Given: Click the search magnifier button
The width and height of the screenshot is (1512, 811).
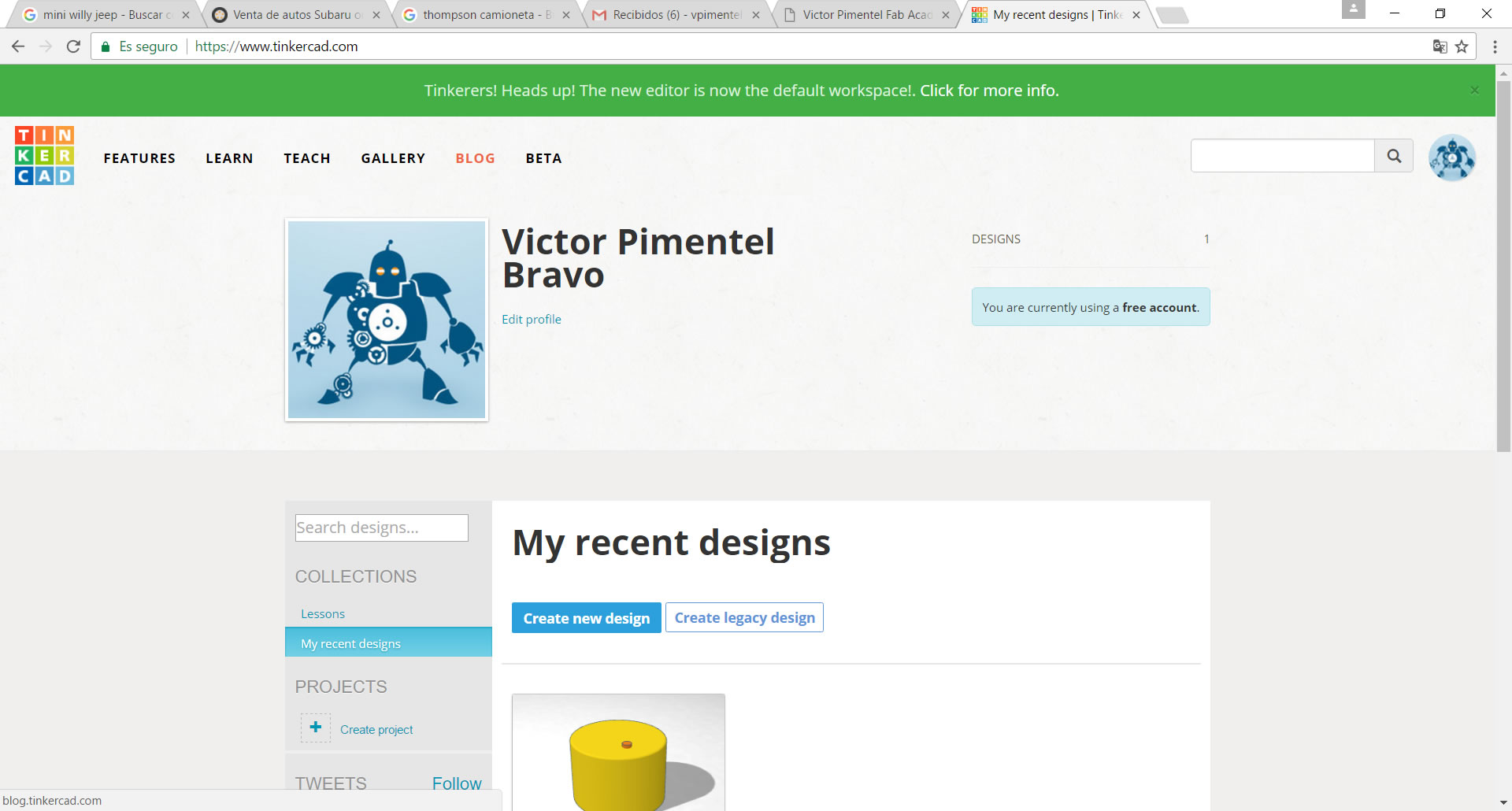Looking at the screenshot, I should pyautogui.click(x=1394, y=156).
